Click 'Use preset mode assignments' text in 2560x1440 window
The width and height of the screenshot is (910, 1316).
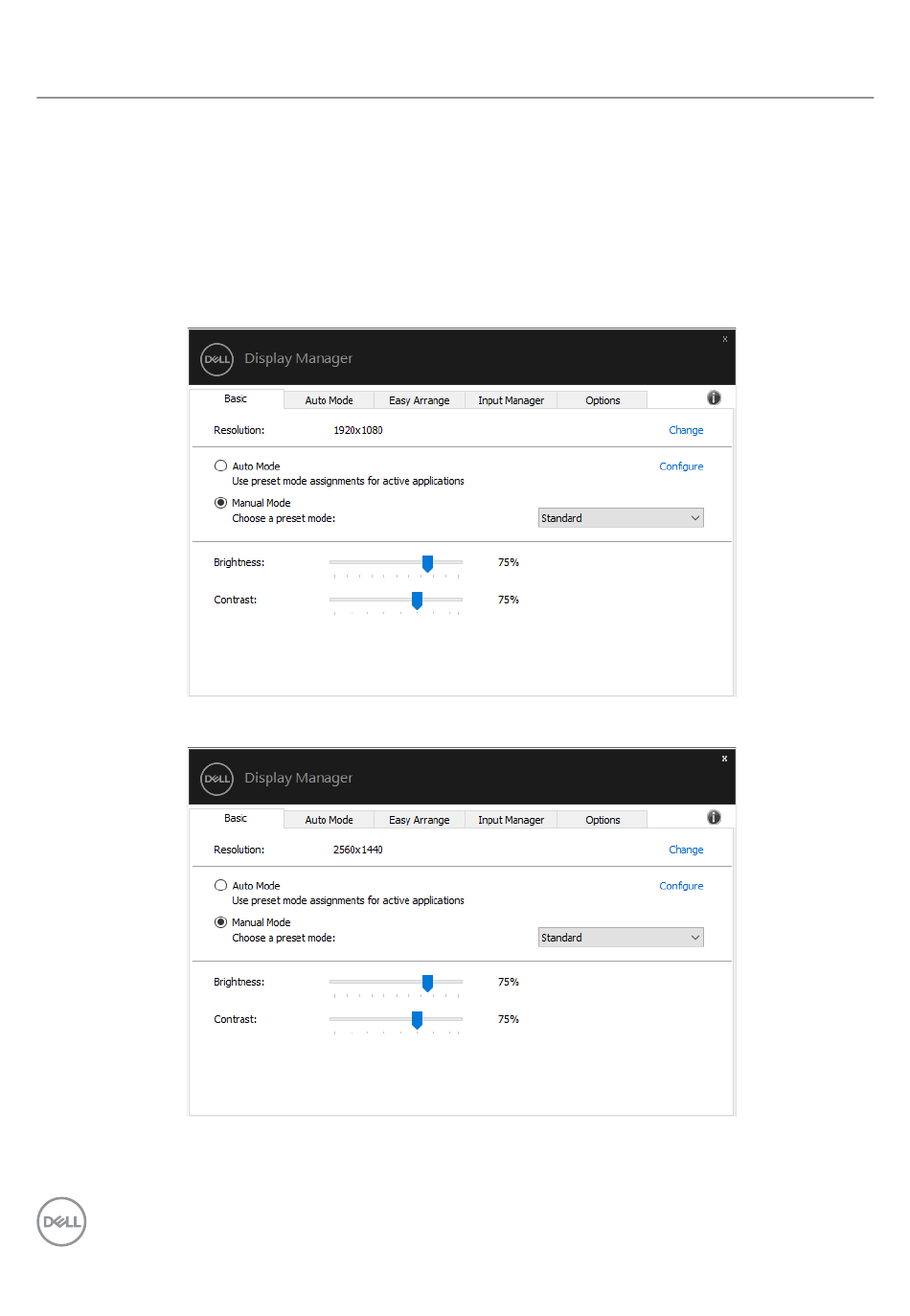(348, 900)
